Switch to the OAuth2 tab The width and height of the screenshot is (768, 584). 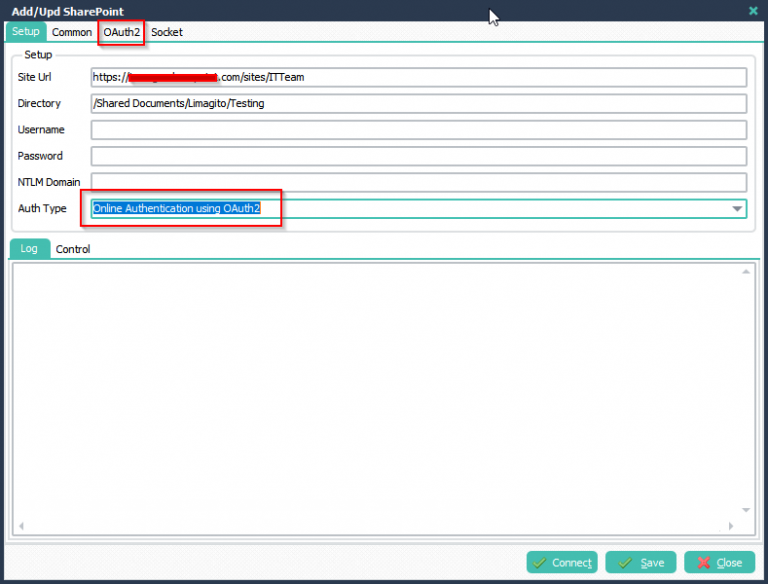pos(121,32)
